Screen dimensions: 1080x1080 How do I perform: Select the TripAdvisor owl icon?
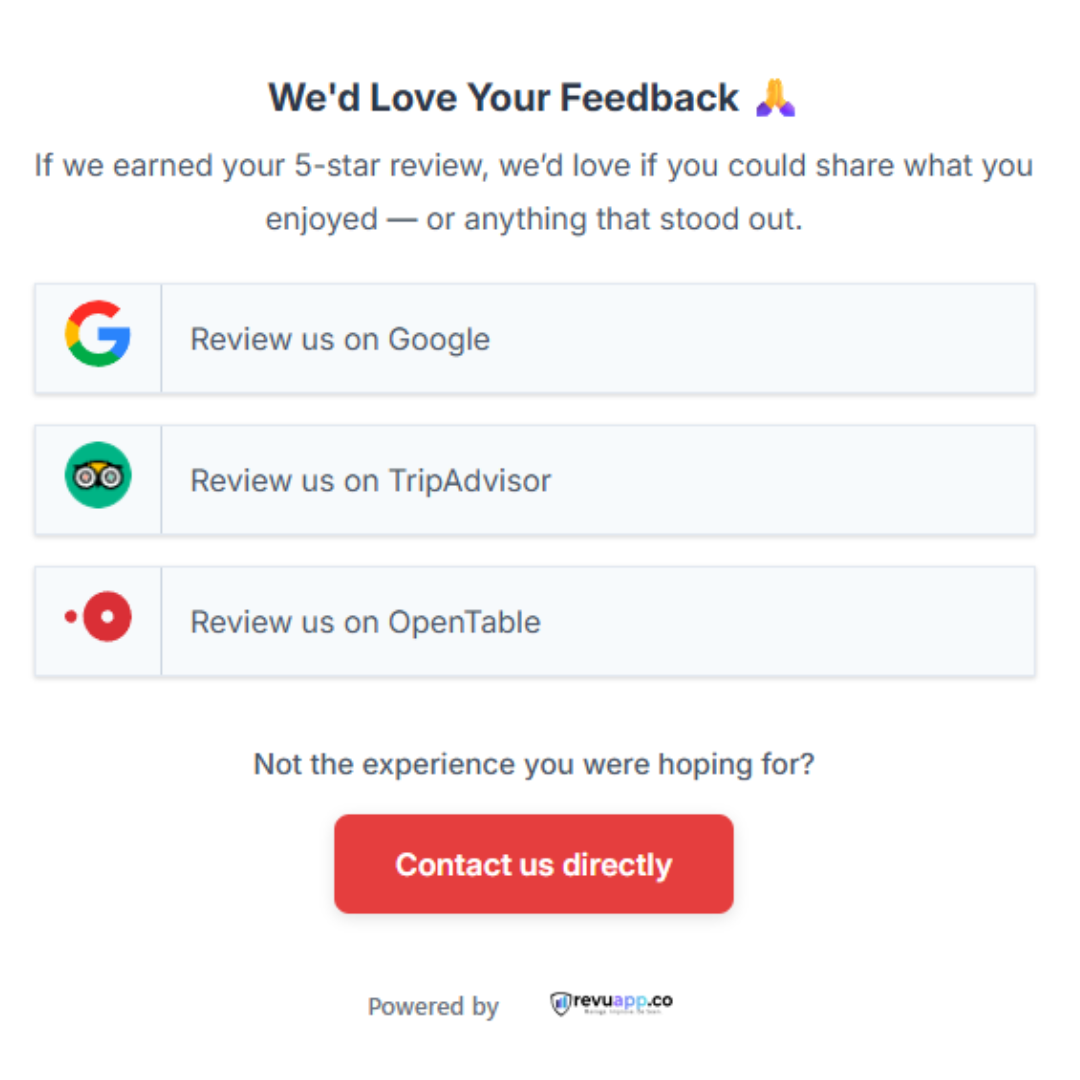coord(98,477)
